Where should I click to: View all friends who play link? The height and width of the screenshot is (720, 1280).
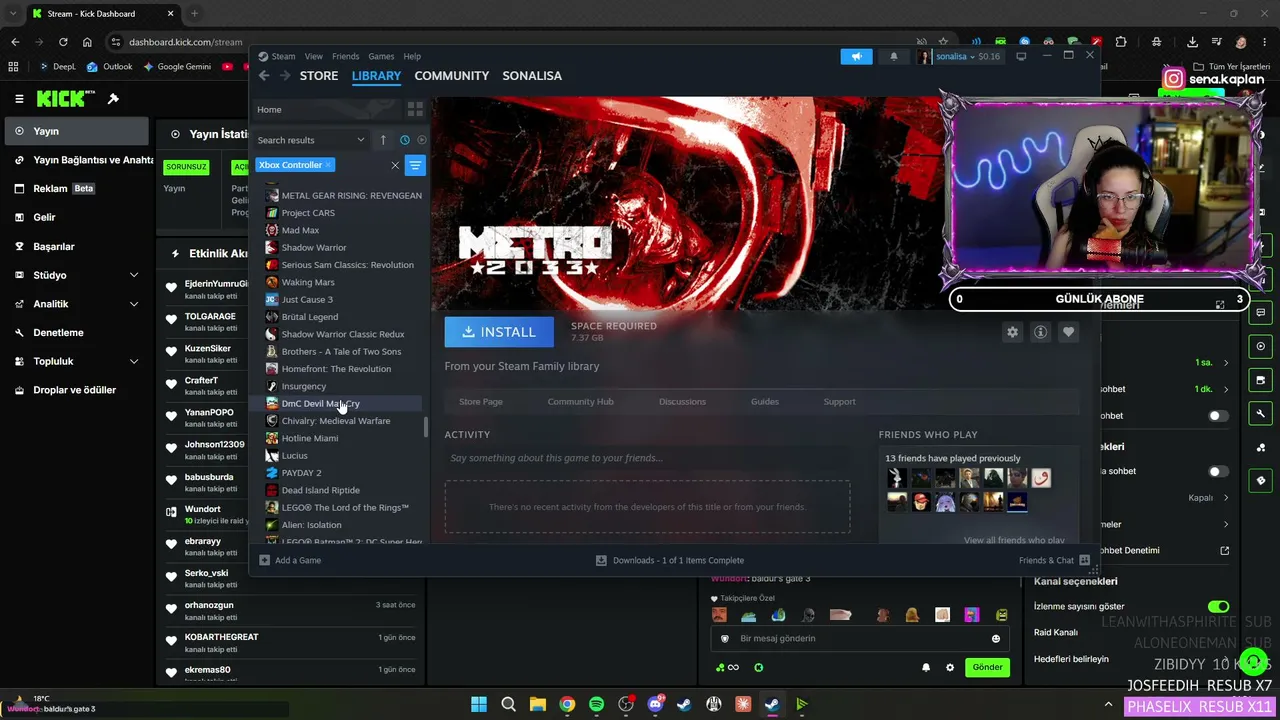pos(1014,540)
